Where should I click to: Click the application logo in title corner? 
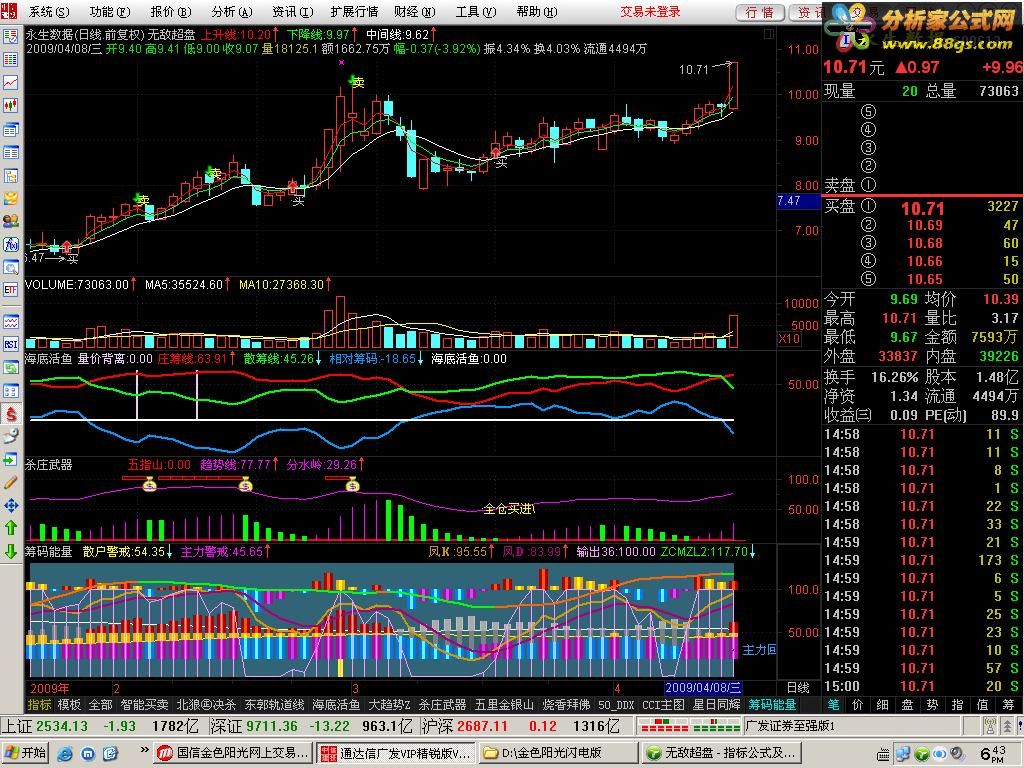tap(9, 12)
